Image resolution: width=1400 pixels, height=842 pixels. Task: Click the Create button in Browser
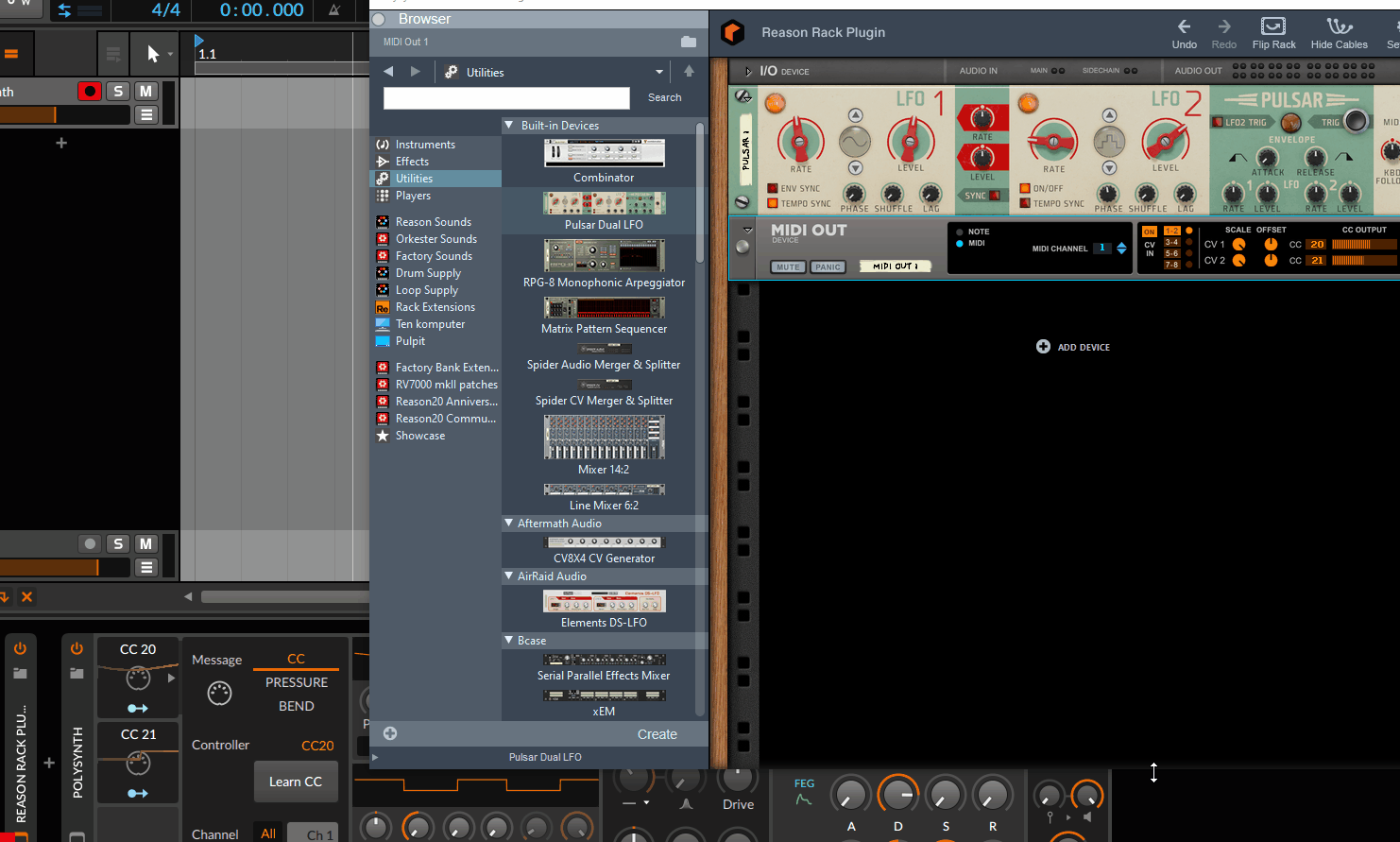657,734
